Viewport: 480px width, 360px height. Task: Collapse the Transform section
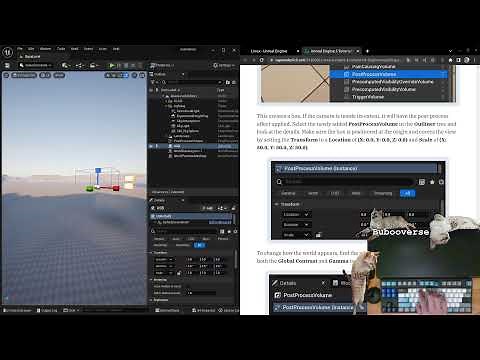click(151, 253)
